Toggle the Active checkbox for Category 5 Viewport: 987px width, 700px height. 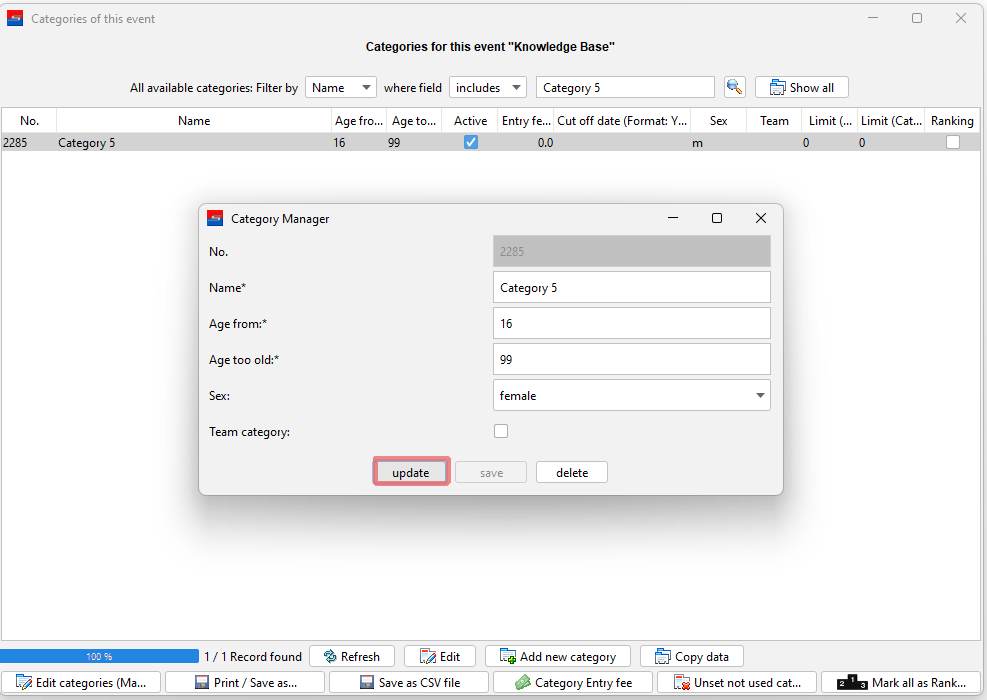[471, 142]
